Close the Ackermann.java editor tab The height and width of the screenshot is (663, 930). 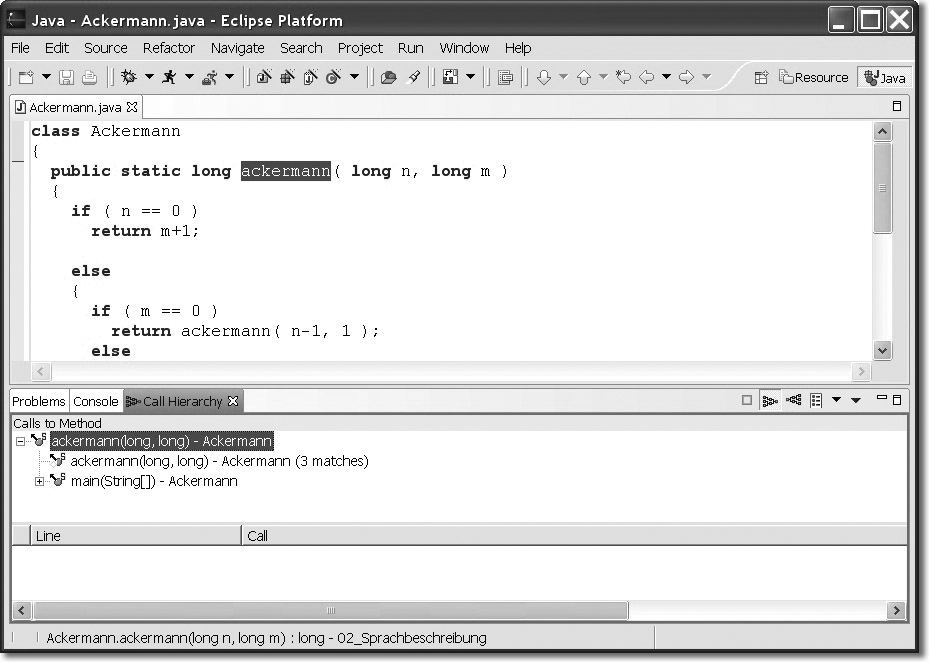pyautogui.click(x=132, y=106)
